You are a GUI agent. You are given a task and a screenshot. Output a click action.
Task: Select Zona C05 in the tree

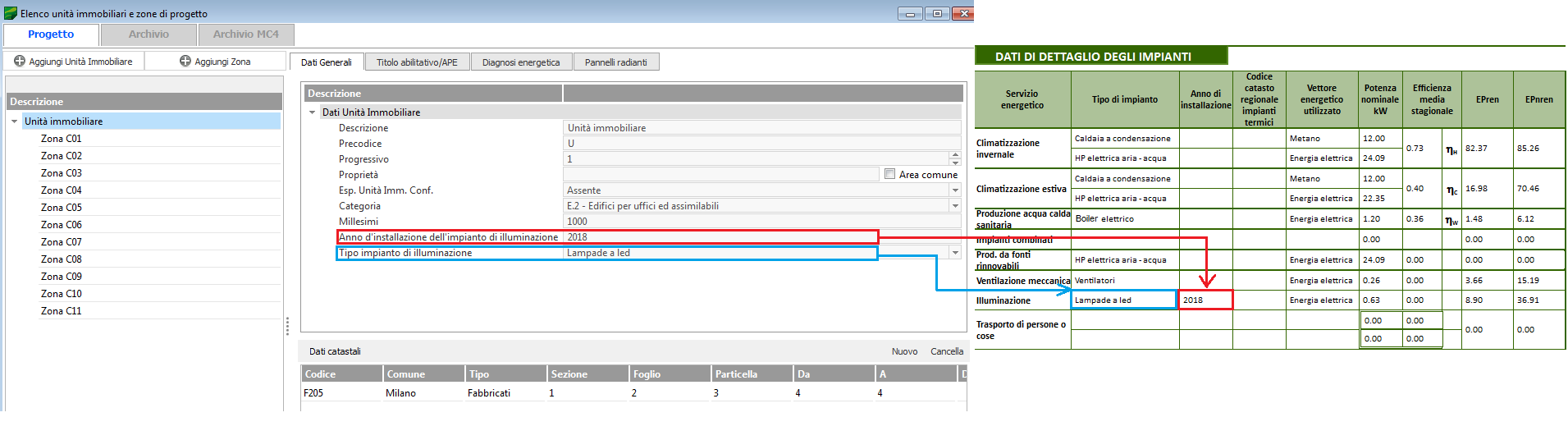(x=62, y=208)
